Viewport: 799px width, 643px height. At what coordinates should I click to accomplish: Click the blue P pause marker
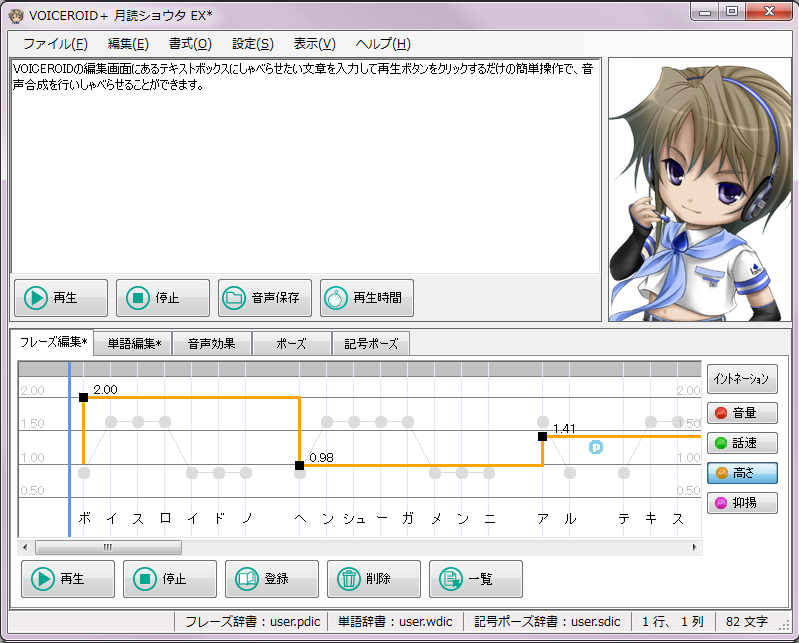(x=596, y=447)
